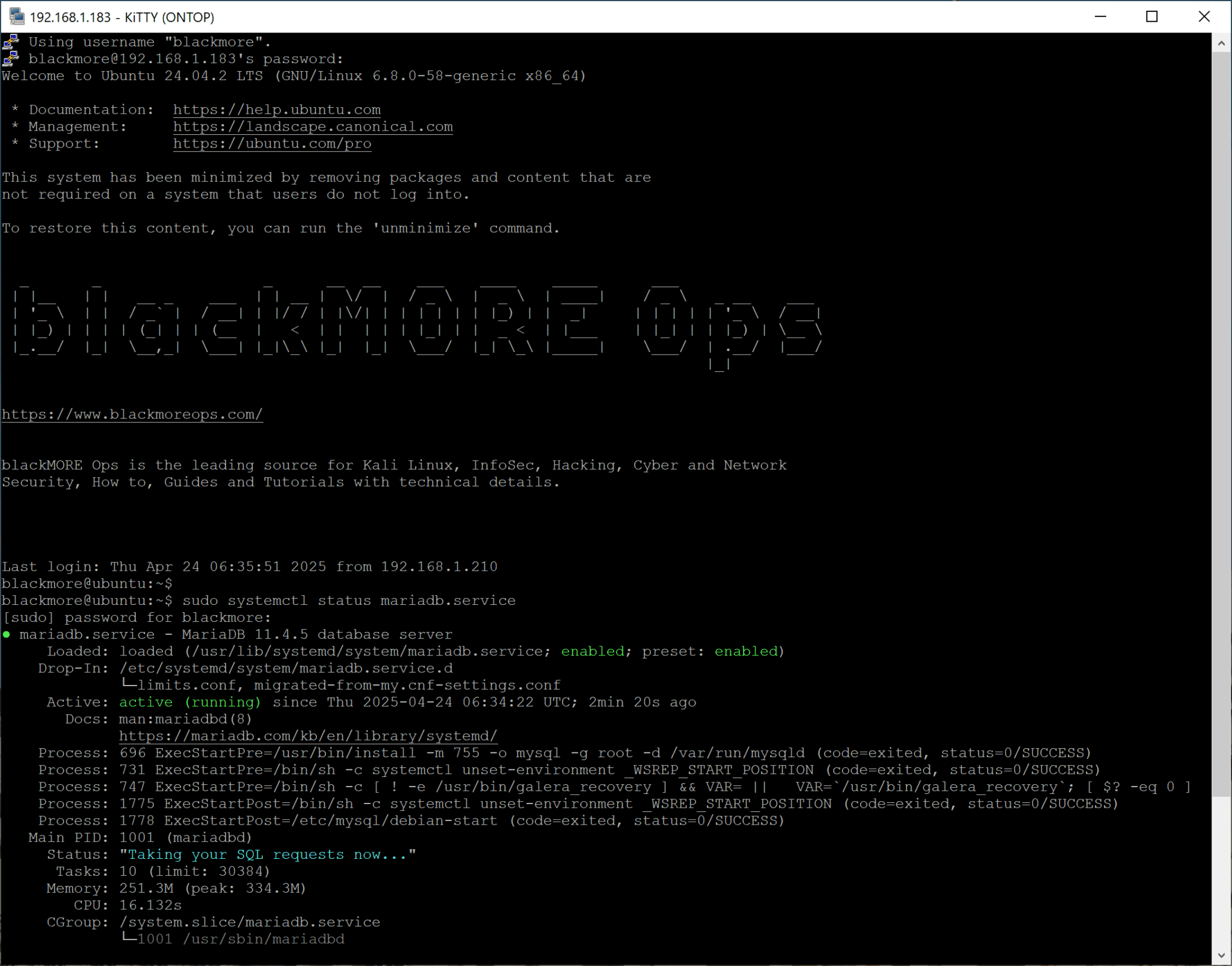The image size is (1232, 966).
Task: Click the SSH key icon beside username line
Action: pos(10,41)
